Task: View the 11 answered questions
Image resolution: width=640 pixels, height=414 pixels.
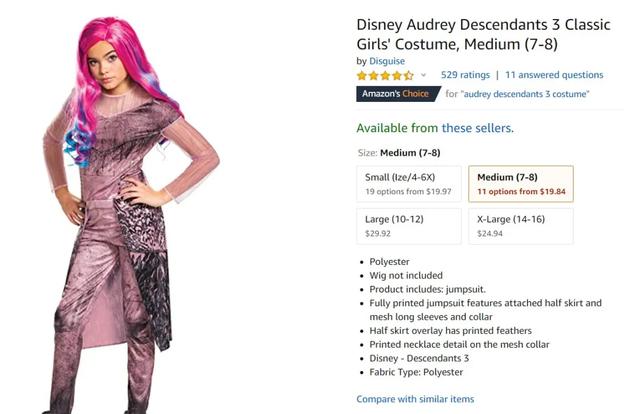Action: point(554,75)
